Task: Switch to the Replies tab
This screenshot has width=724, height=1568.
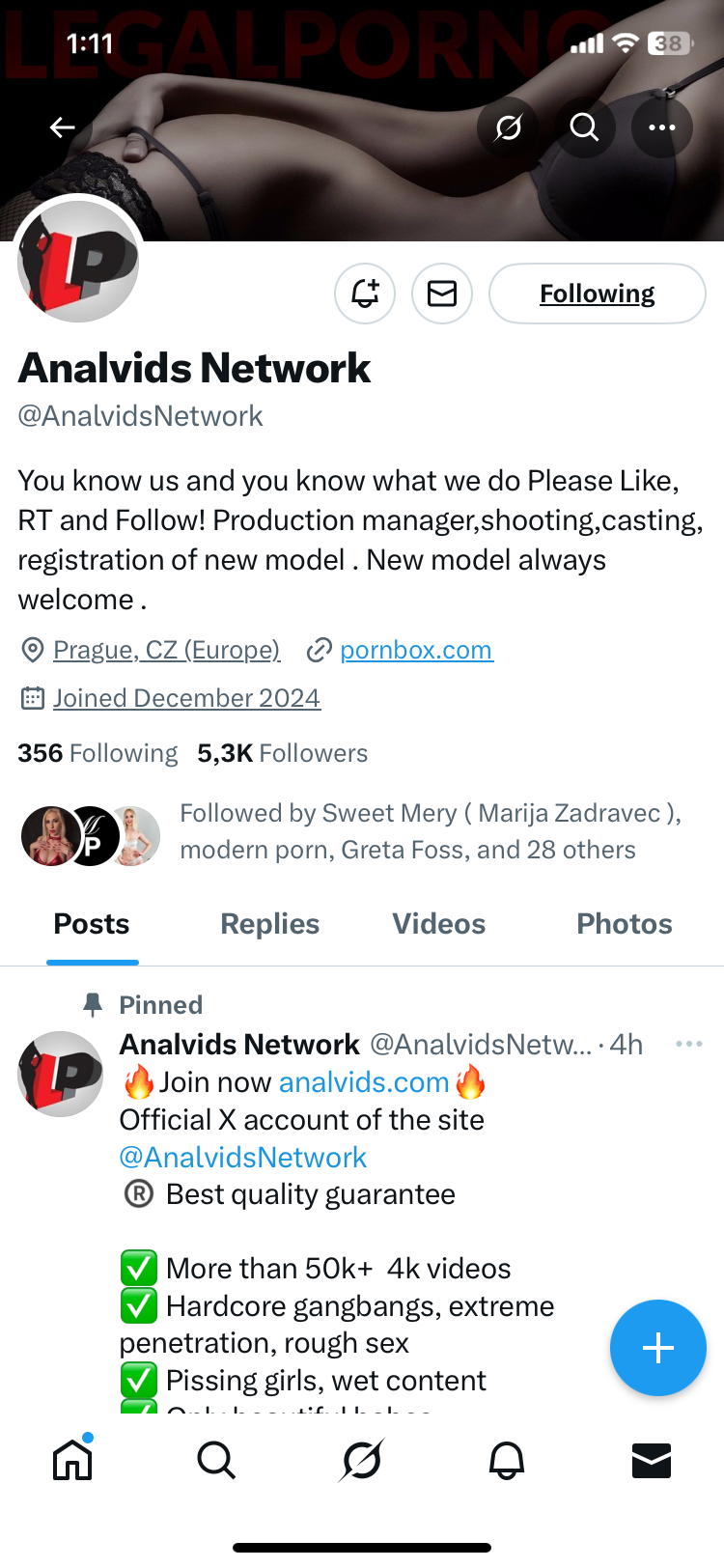Action: [269, 924]
